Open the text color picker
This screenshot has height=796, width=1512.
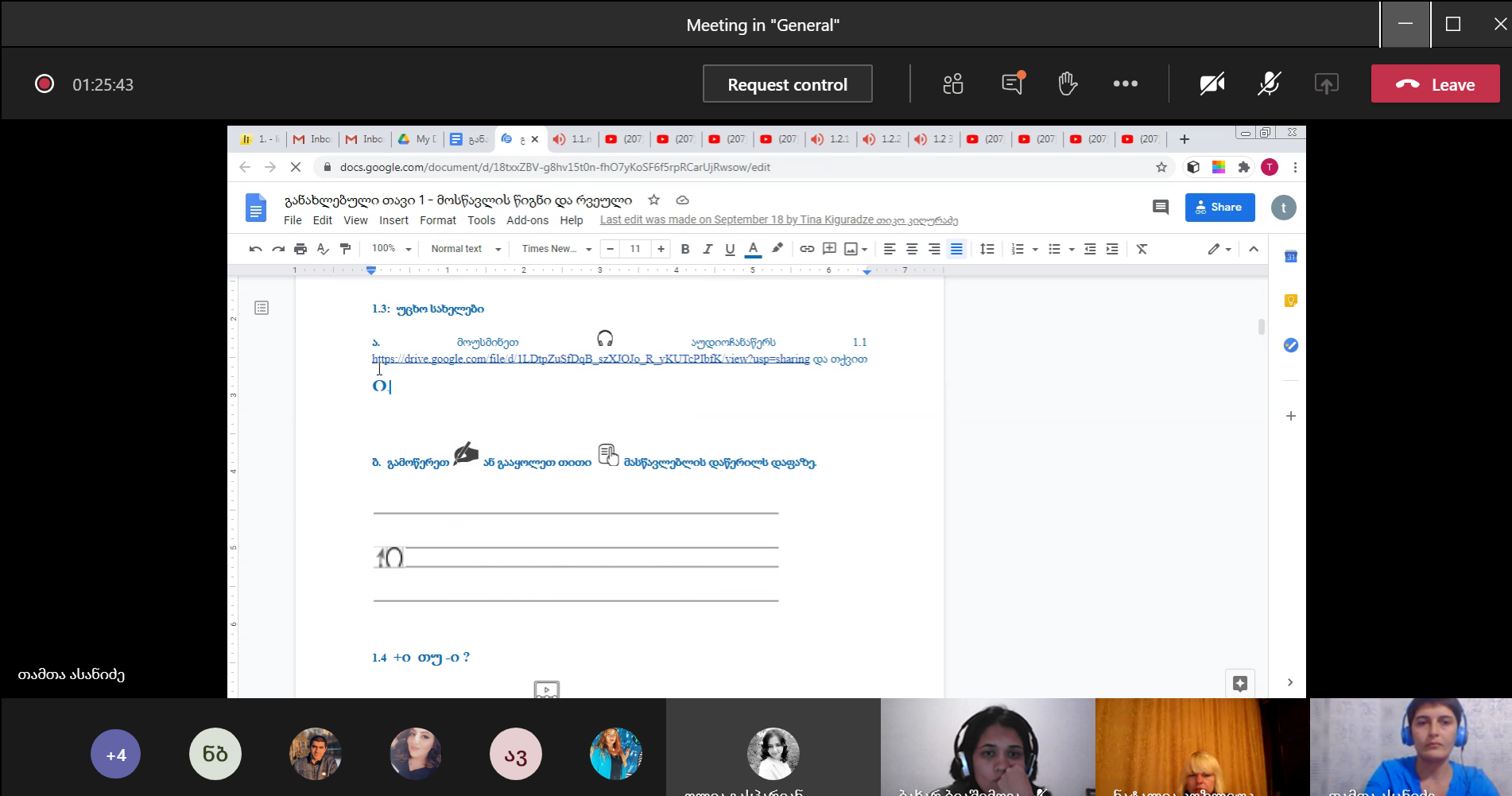coord(753,249)
